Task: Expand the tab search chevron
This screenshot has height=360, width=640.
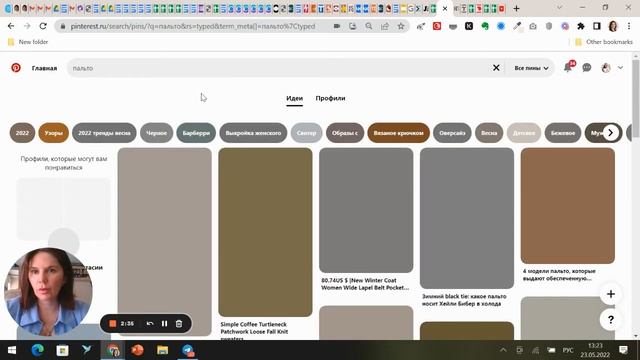Action: click(x=560, y=8)
